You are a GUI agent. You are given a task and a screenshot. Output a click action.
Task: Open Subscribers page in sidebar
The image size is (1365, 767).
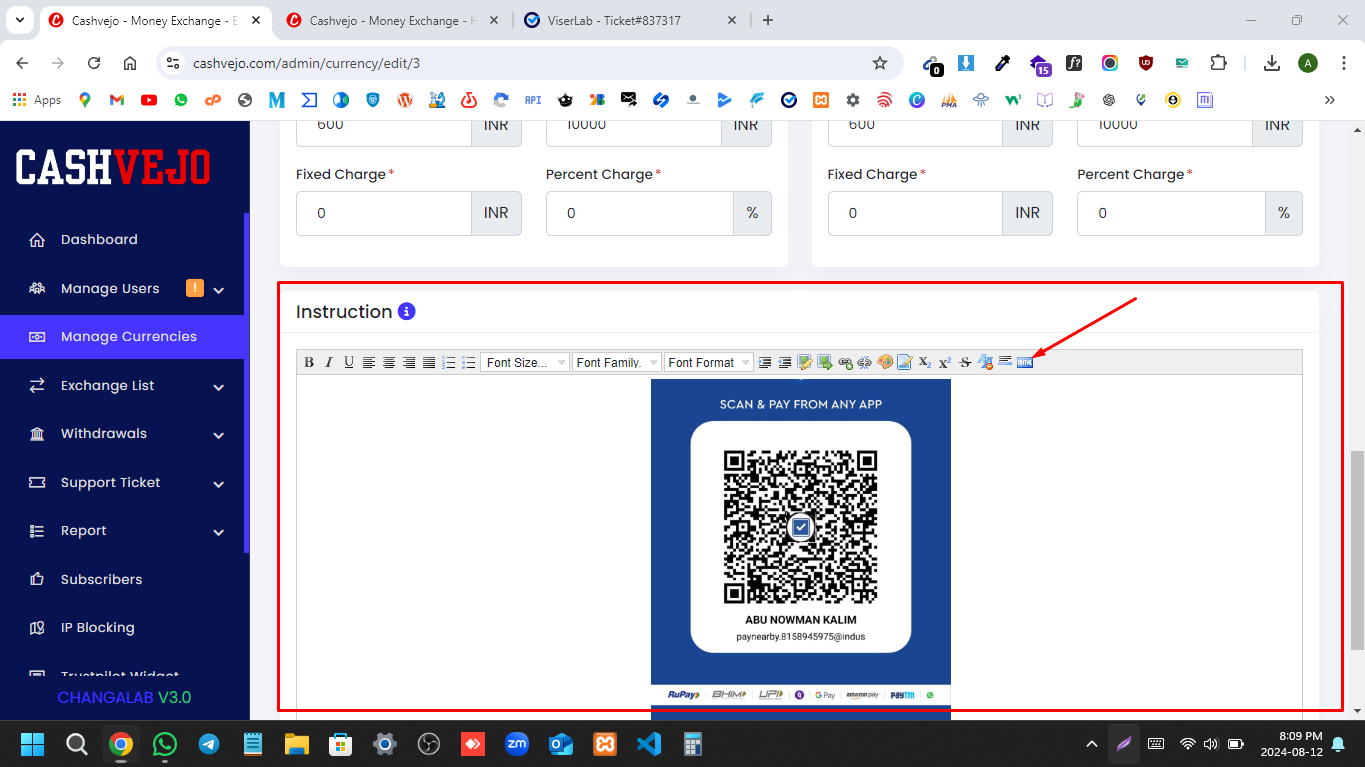point(122,579)
